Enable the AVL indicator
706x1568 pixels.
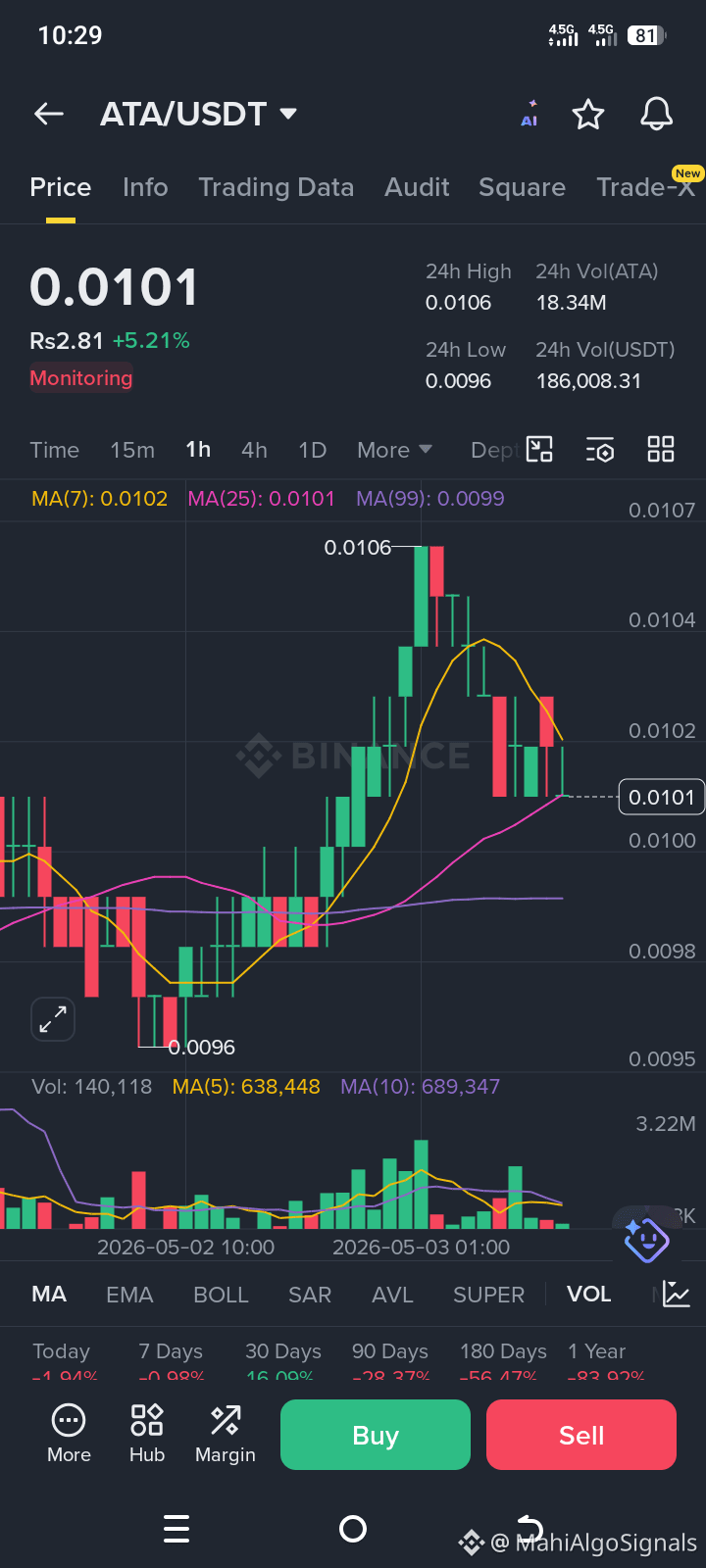(x=392, y=1295)
